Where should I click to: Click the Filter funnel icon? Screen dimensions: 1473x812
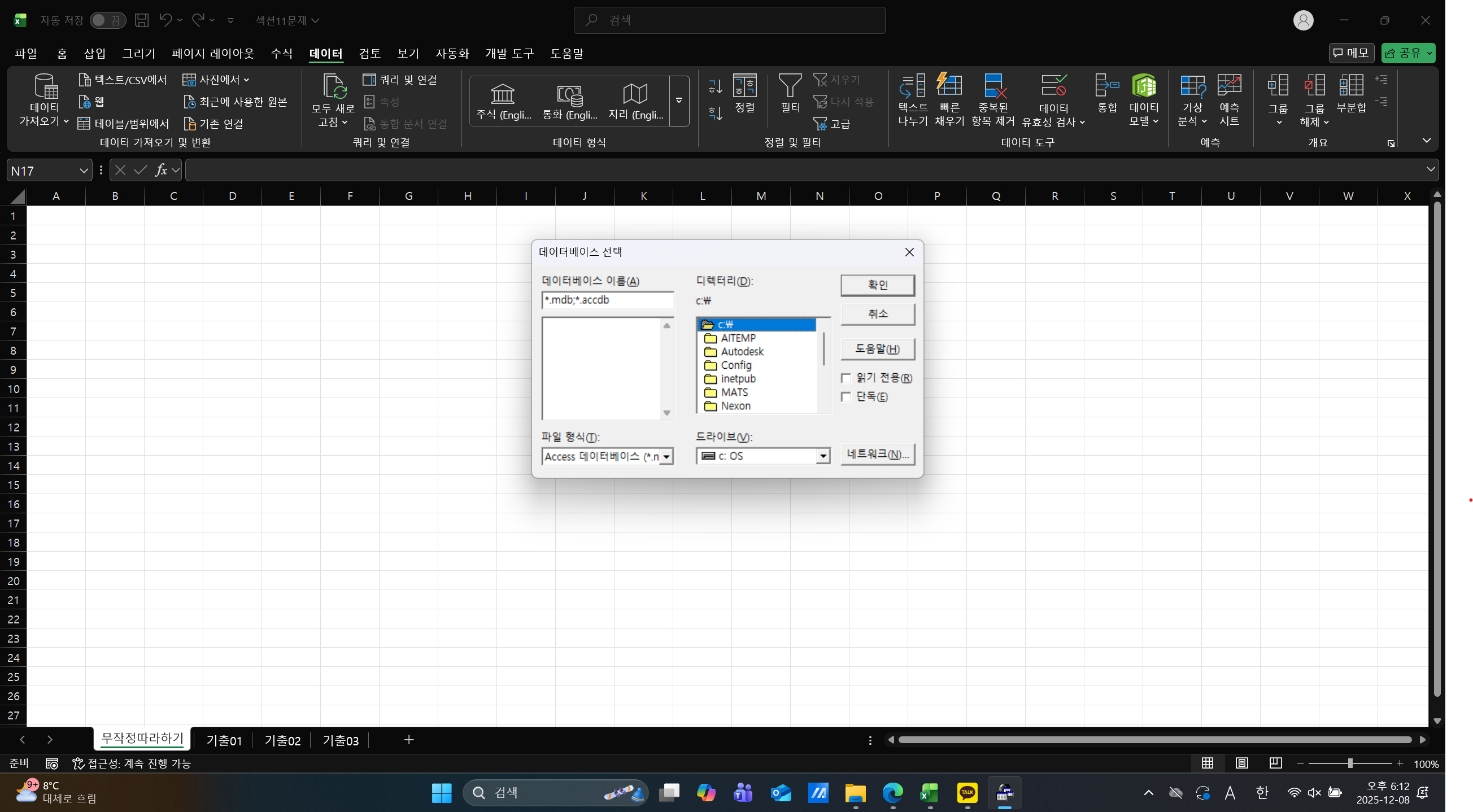(x=790, y=86)
